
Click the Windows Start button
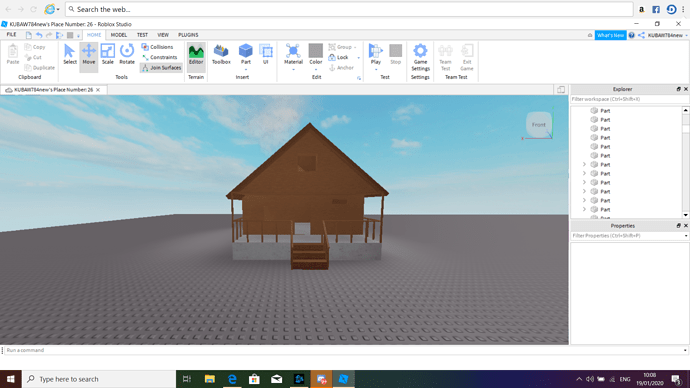point(11,379)
